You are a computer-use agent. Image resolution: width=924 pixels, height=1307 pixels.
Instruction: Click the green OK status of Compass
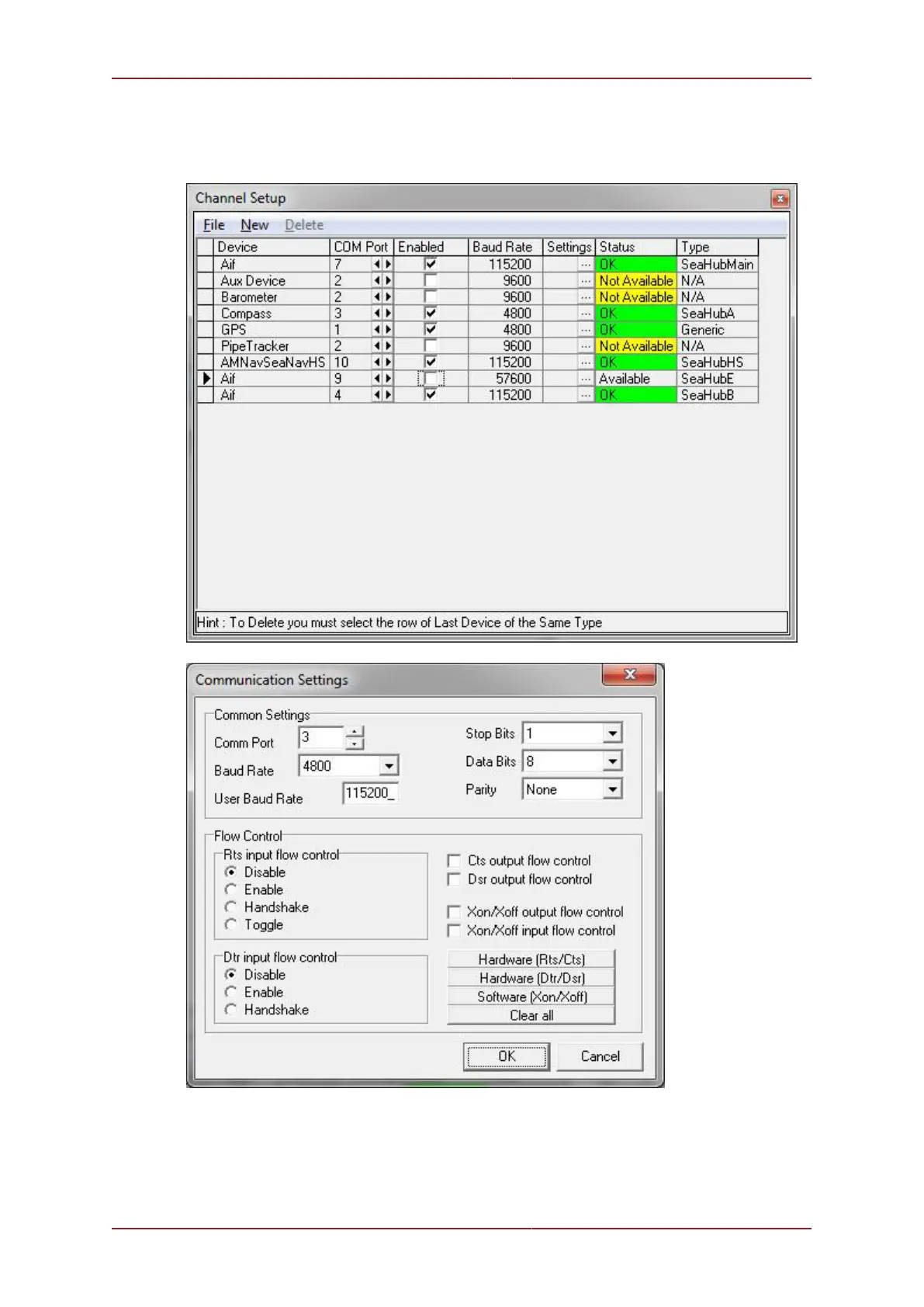coord(635,314)
